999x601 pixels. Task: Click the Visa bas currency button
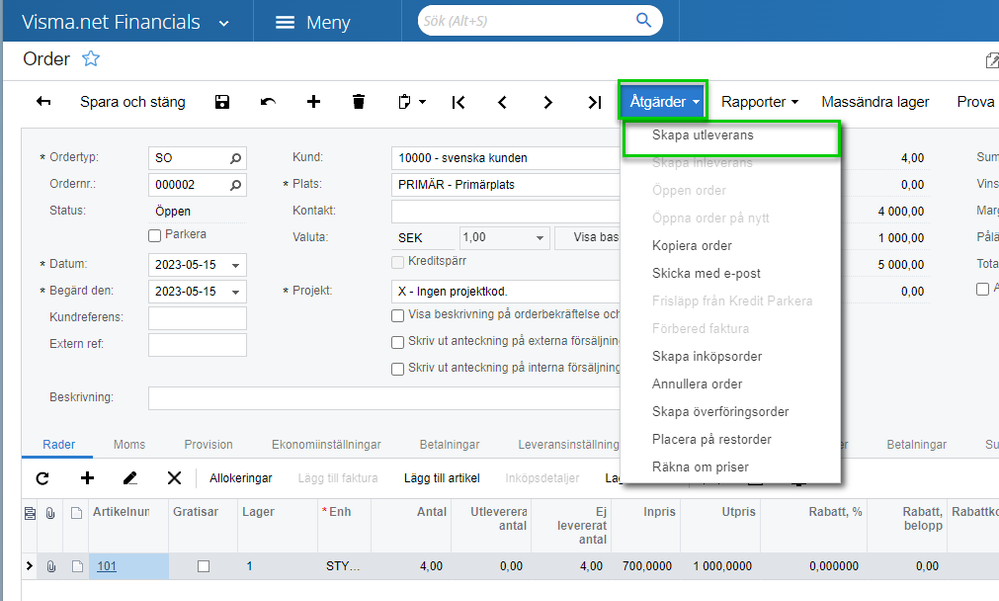tap(588, 238)
